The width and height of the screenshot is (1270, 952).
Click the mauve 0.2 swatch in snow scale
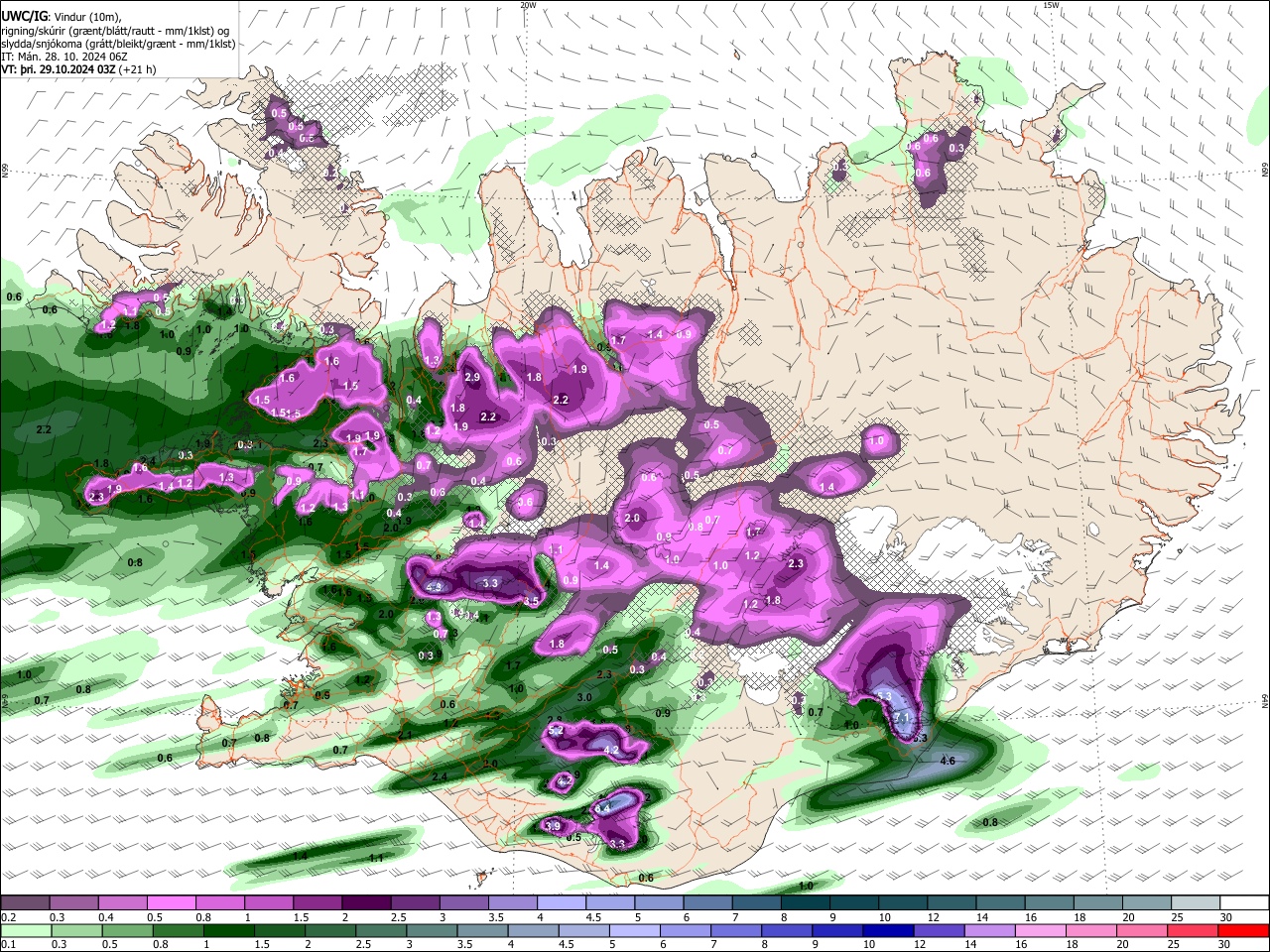click(x=24, y=902)
